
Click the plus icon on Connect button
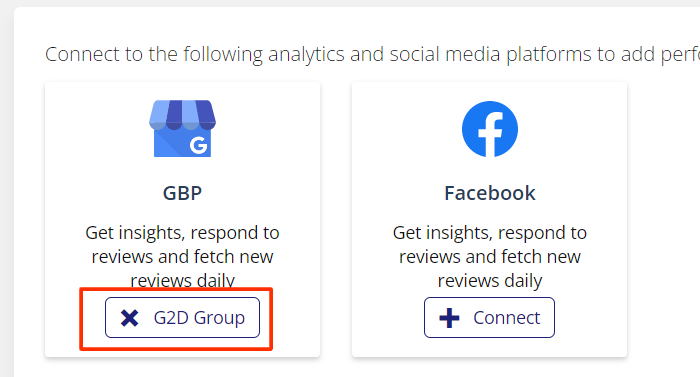point(449,318)
